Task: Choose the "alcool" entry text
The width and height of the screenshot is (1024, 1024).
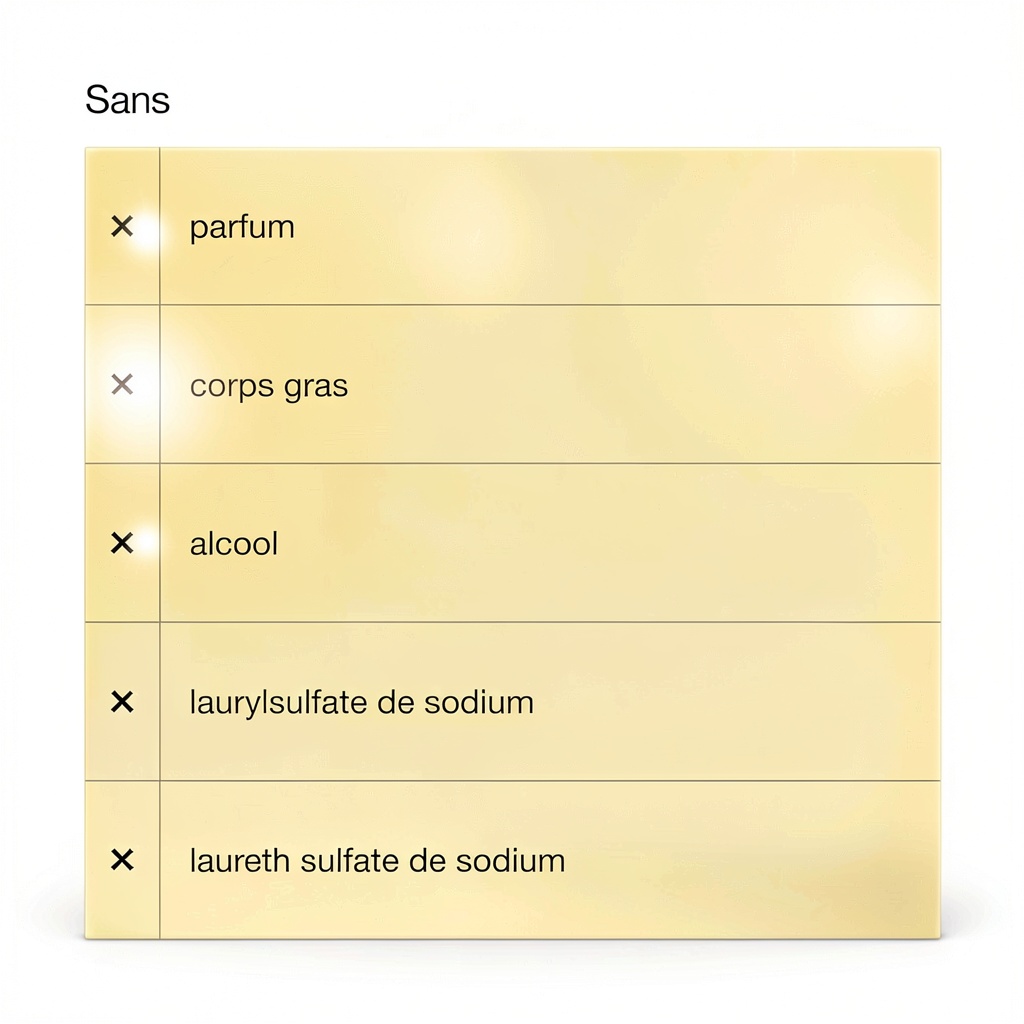Action: point(233,544)
